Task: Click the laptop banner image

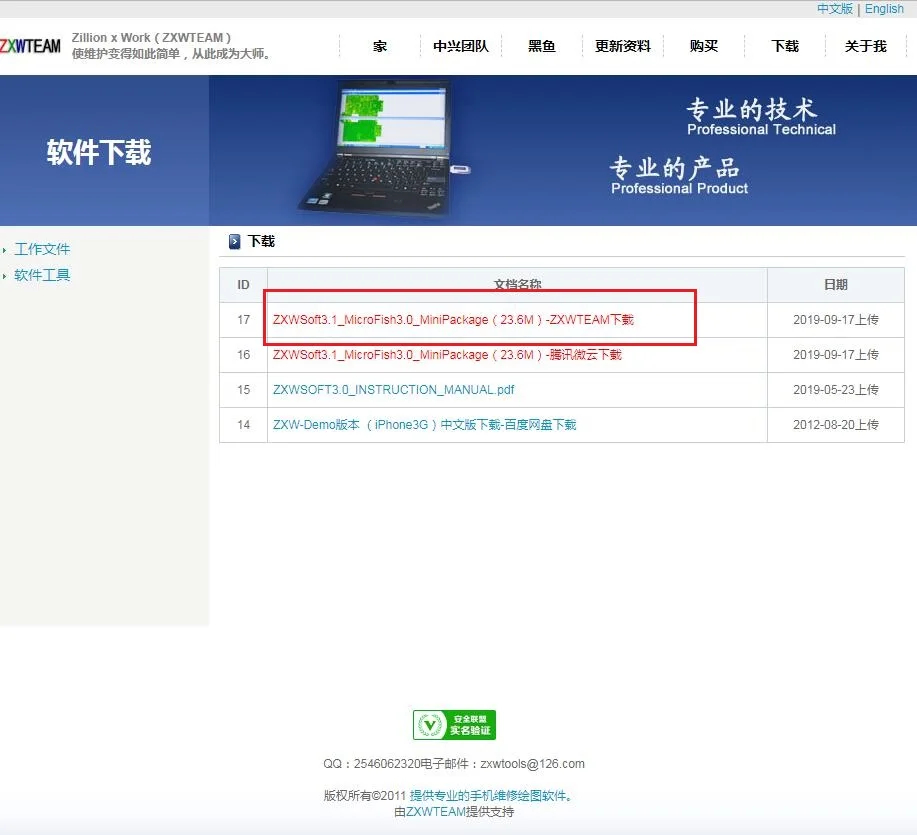Action: 383,149
